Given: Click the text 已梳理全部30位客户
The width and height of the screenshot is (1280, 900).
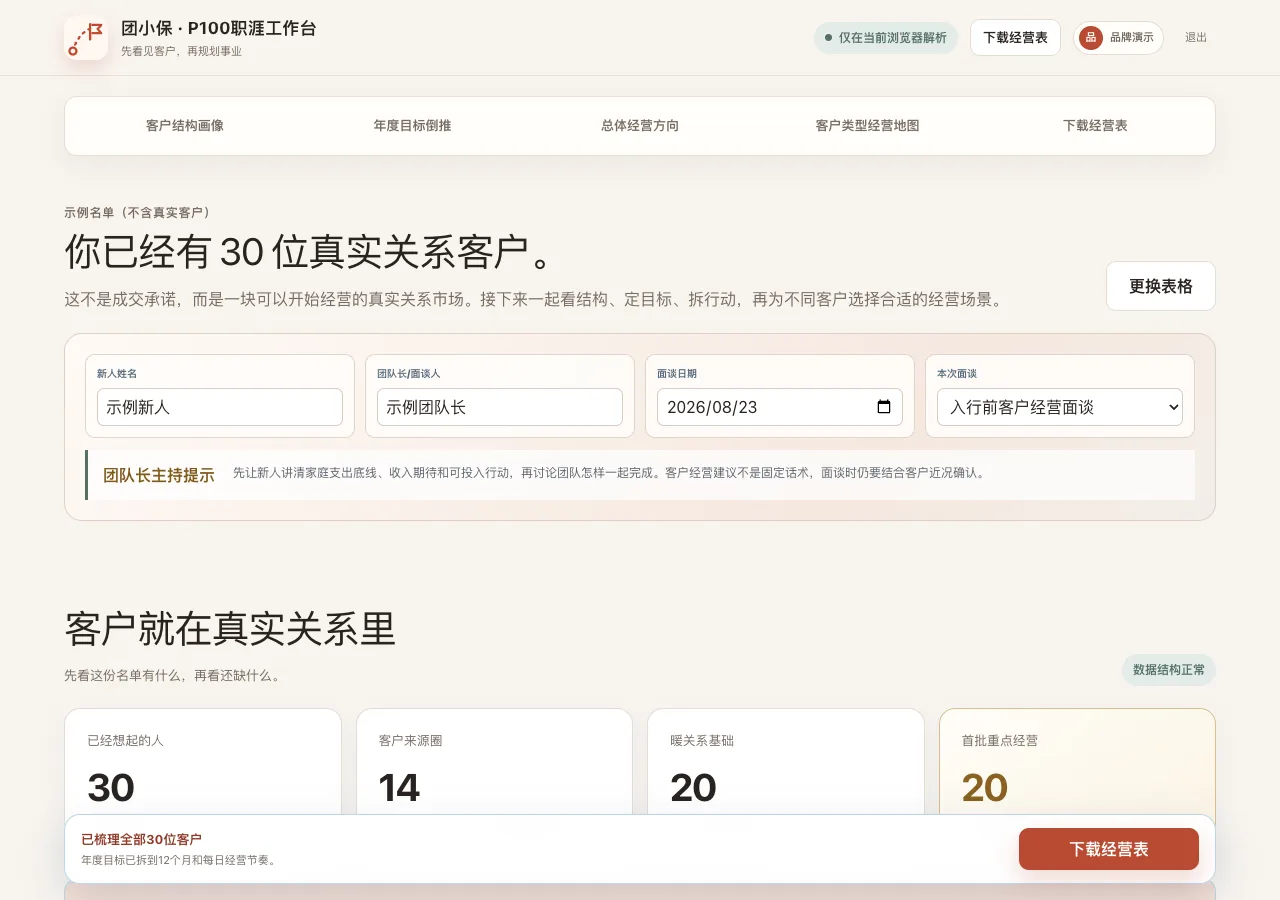Looking at the screenshot, I should tap(141, 839).
